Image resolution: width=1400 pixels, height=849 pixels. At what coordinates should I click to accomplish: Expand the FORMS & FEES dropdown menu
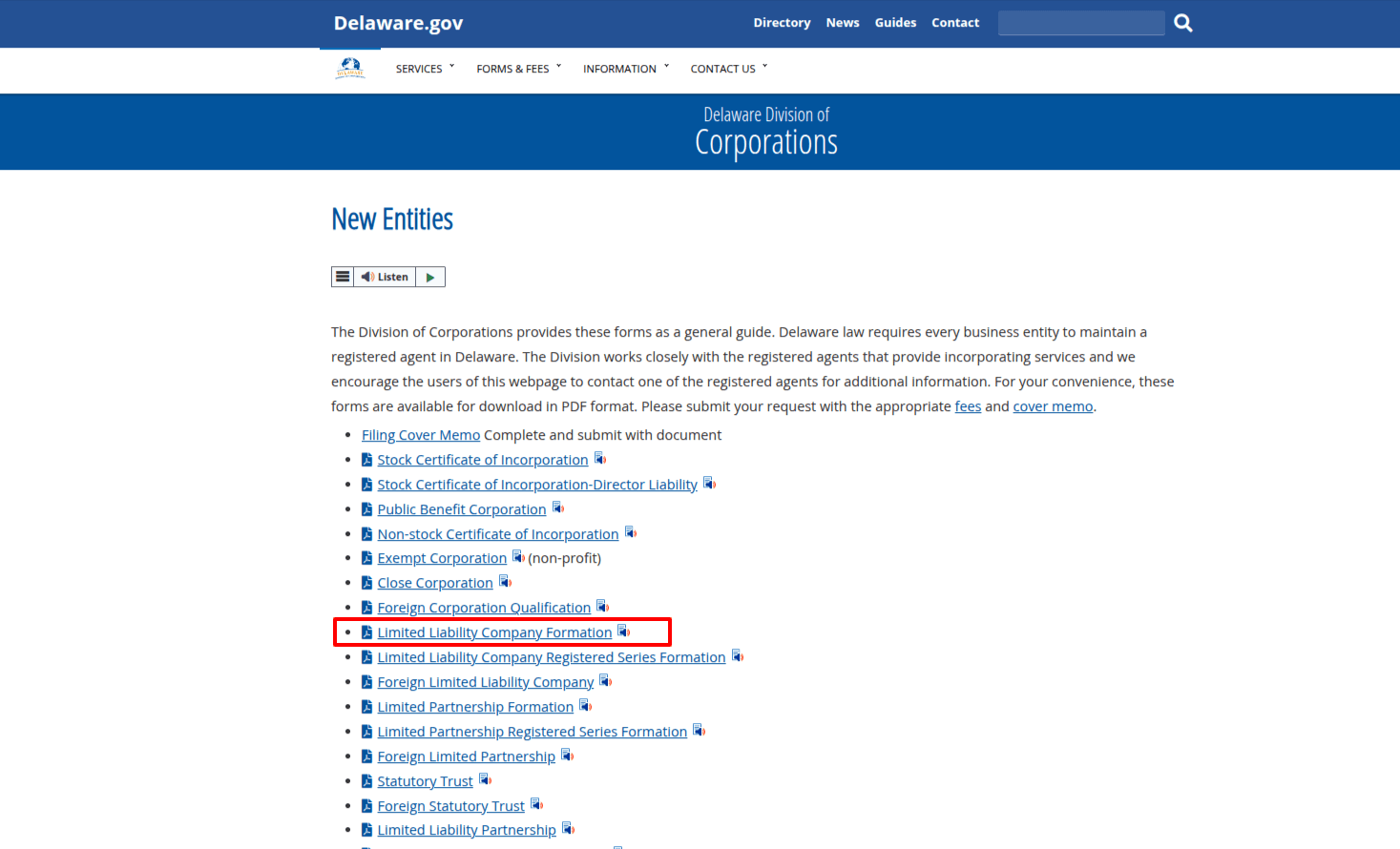pyautogui.click(x=519, y=69)
